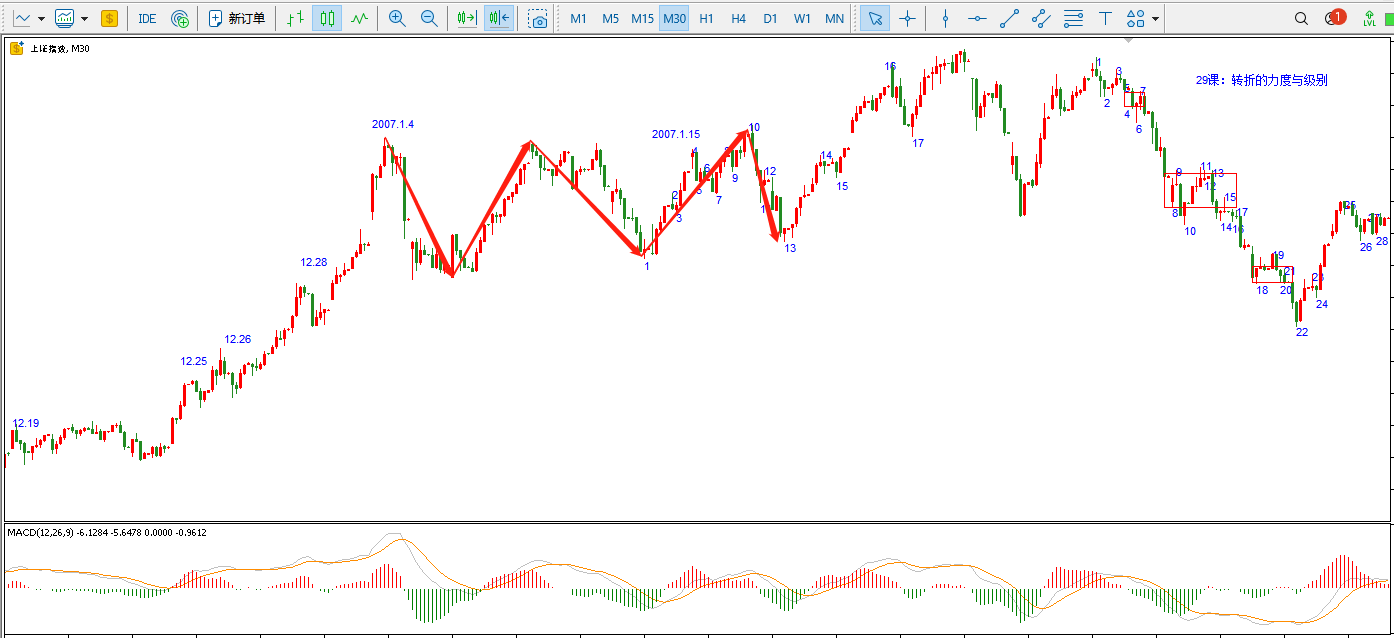Open the search magnifier in toolbar

[x=1301, y=18]
